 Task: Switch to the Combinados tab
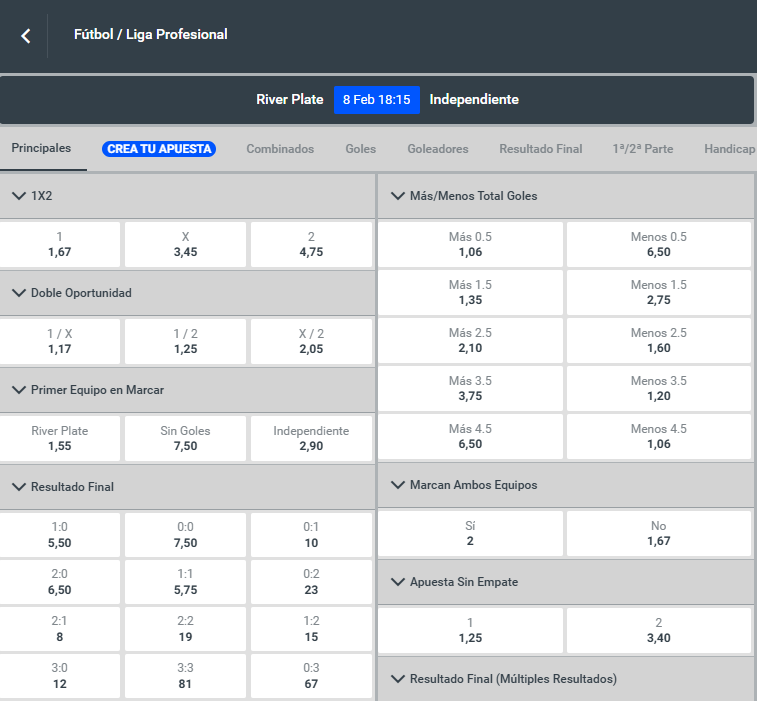pyautogui.click(x=280, y=149)
